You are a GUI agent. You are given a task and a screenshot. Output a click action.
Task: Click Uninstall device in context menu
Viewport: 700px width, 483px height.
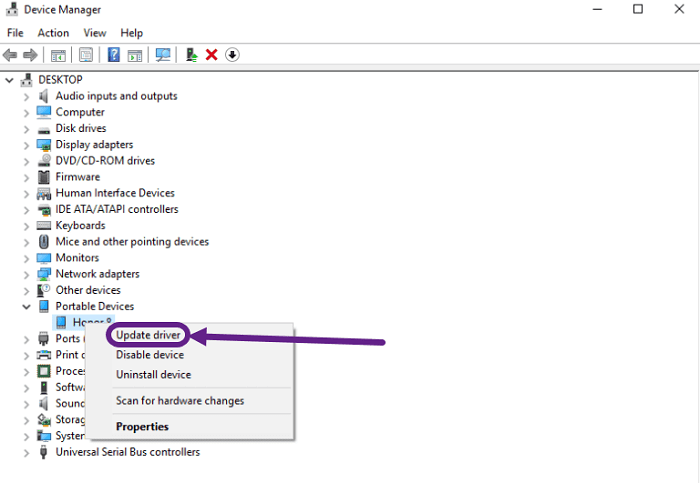click(153, 375)
